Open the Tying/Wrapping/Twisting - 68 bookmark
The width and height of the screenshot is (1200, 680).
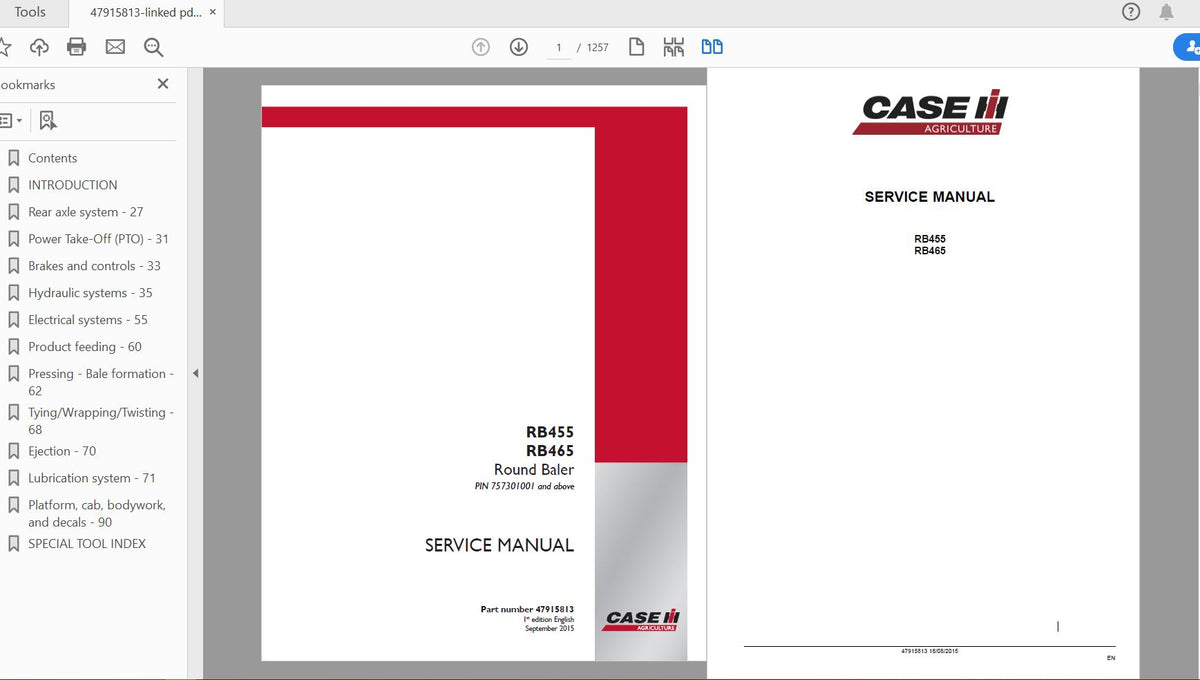[x=100, y=421]
